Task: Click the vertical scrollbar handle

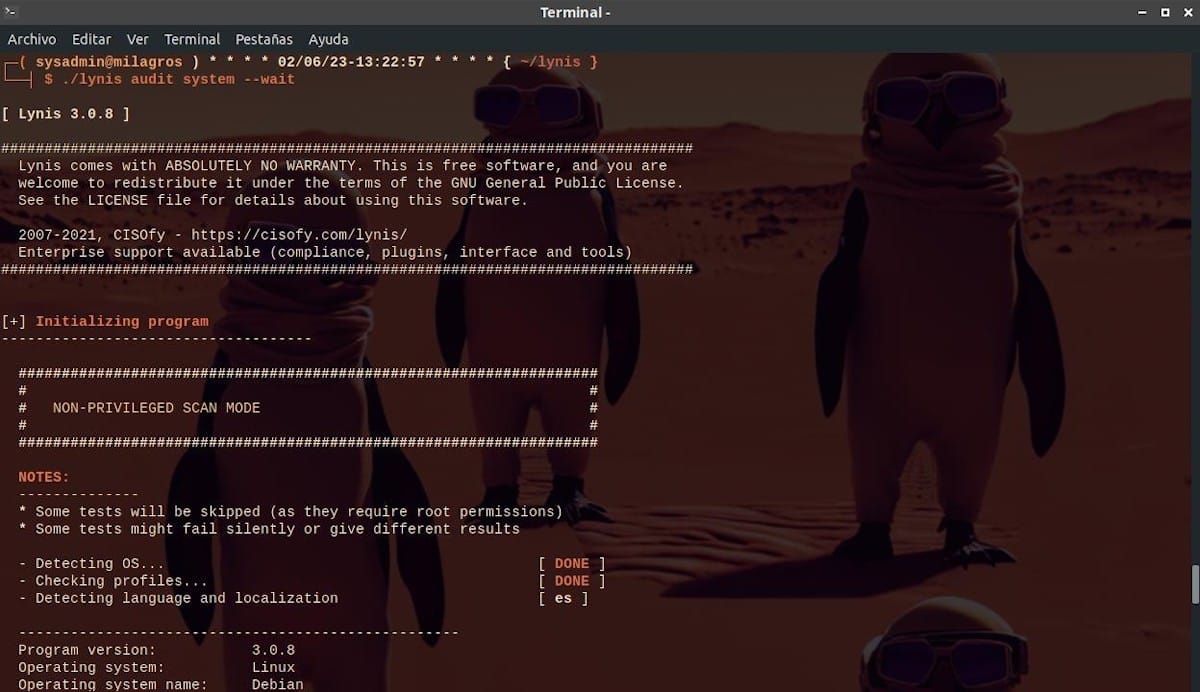Action: [1194, 585]
